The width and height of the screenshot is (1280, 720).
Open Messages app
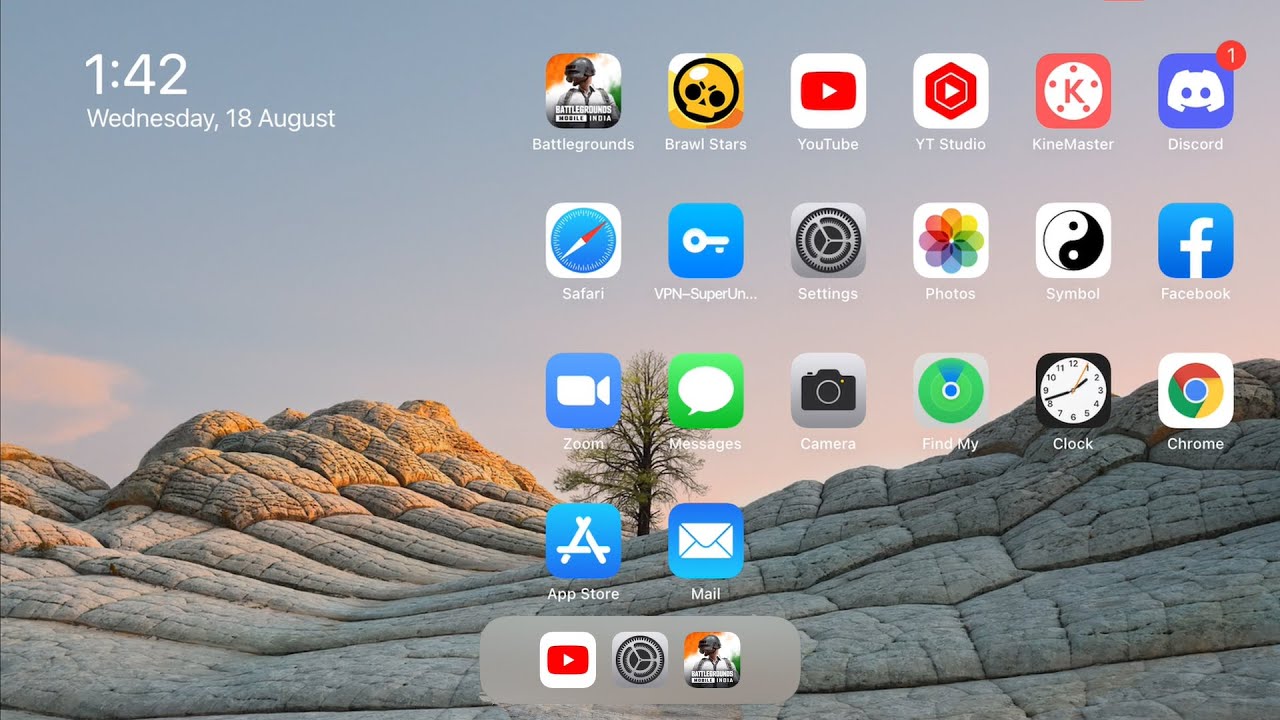(706, 391)
